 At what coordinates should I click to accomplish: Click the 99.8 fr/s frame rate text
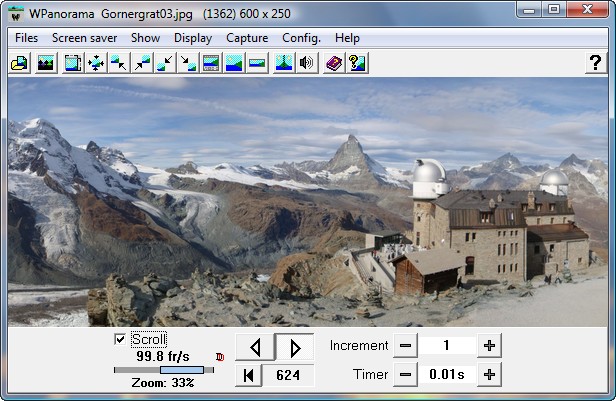click(x=163, y=357)
